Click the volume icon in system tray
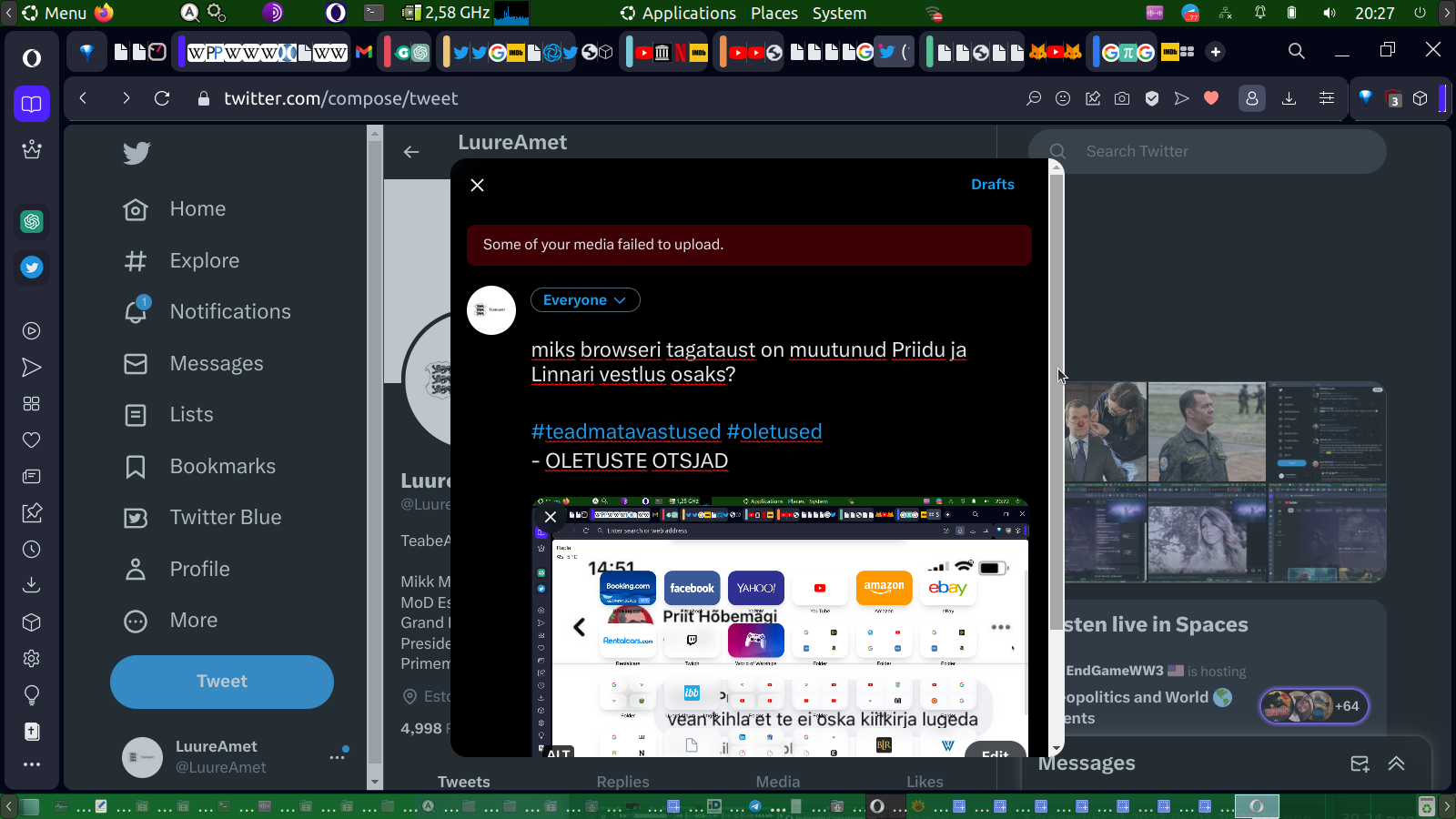The height and width of the screenshot is (819, 1456). point(1330,14)
